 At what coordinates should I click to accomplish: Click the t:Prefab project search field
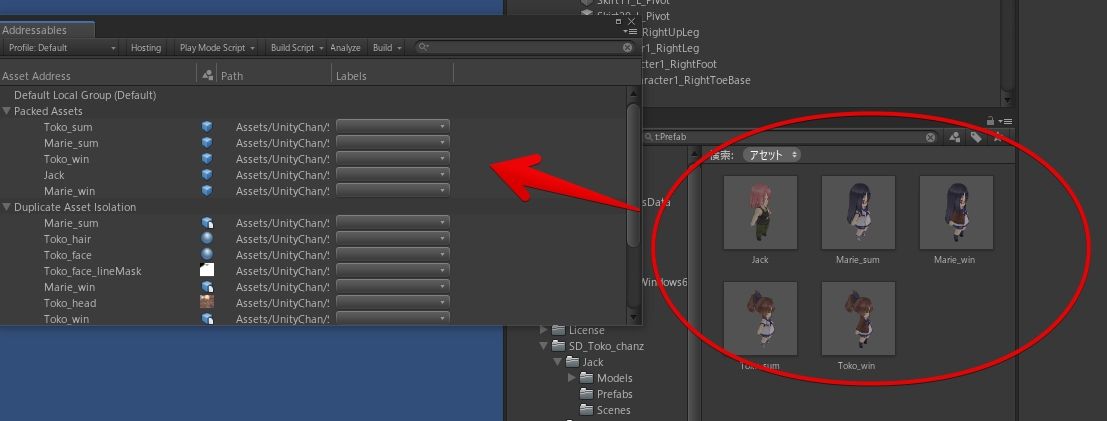[x=789, y=137]
